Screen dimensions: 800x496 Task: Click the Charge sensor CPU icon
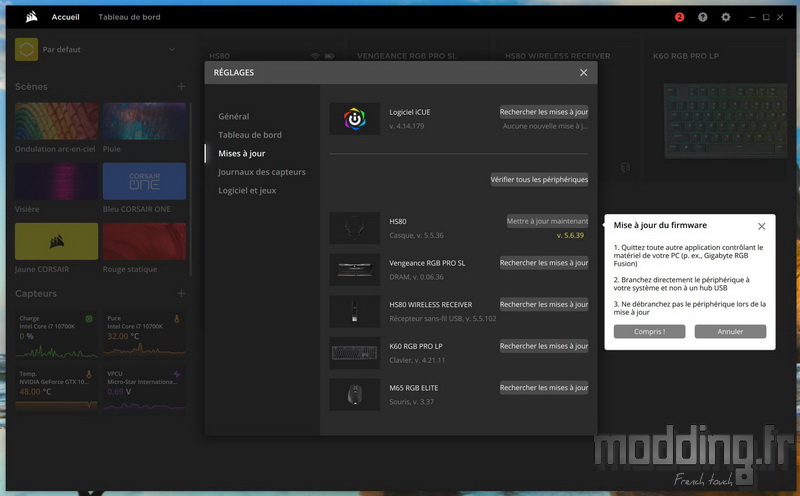click(x=89, y=319)
